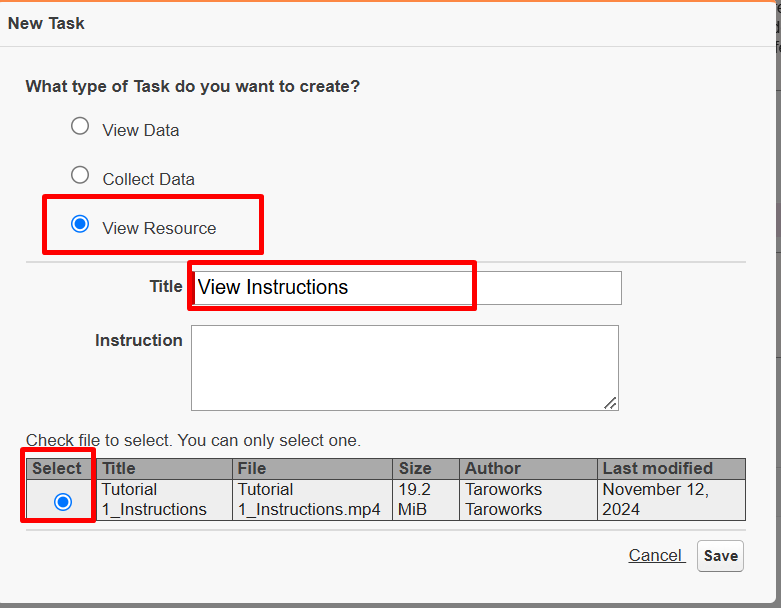Click the Cancel link
Image resolution: width=781 pixels, height=608 pixels.
(654, 555)
